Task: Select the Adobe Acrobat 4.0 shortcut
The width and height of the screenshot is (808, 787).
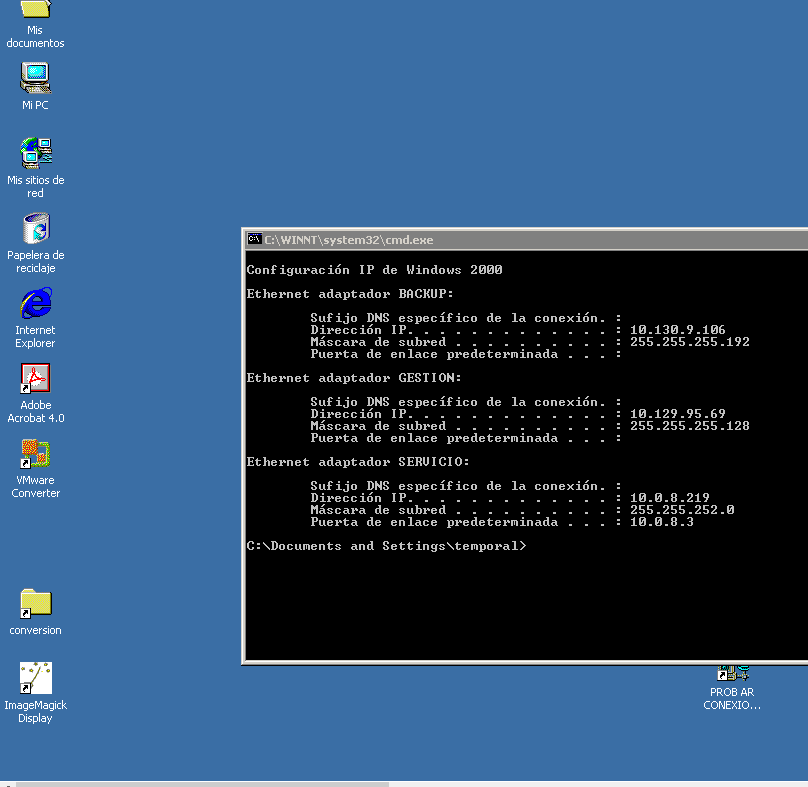Action: [x=35, y=378]
